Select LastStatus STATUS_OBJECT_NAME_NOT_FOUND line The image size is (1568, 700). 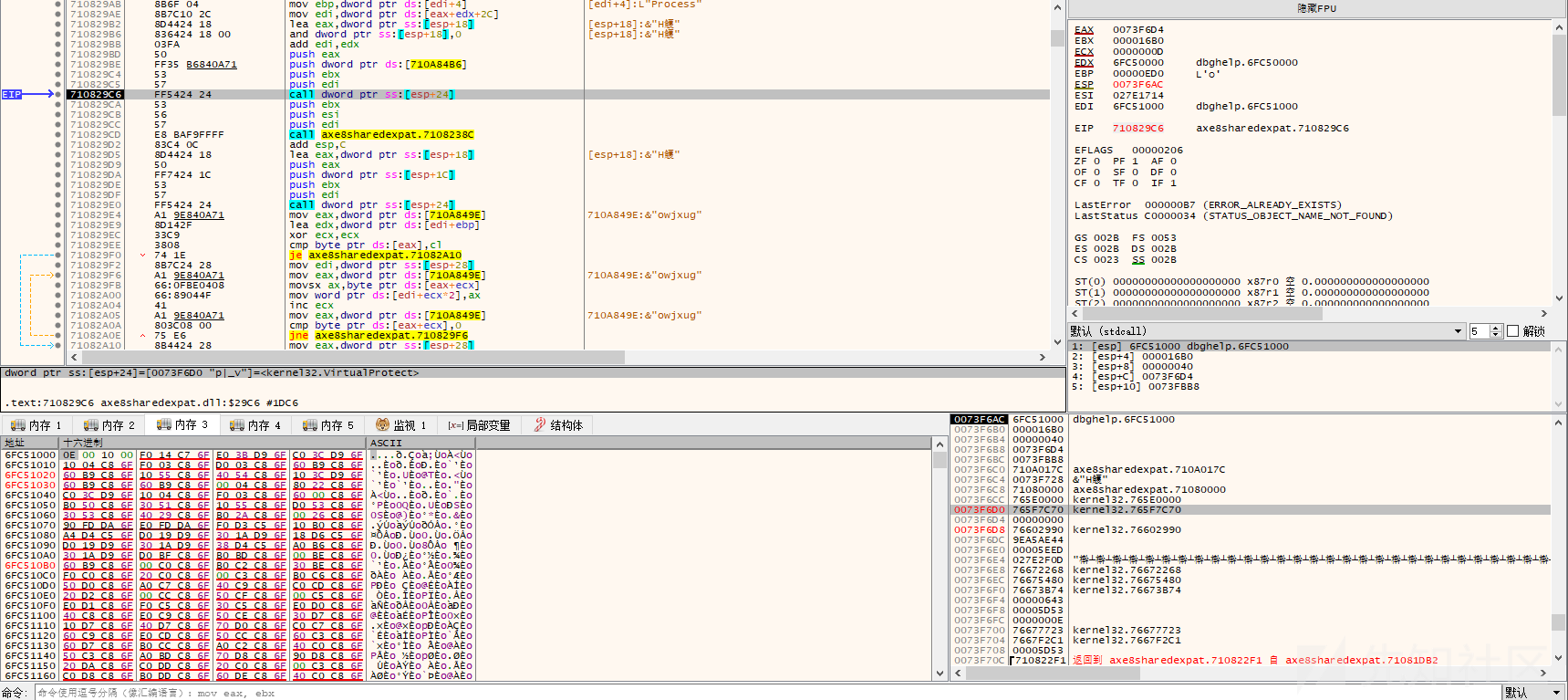pos(1233,216)
